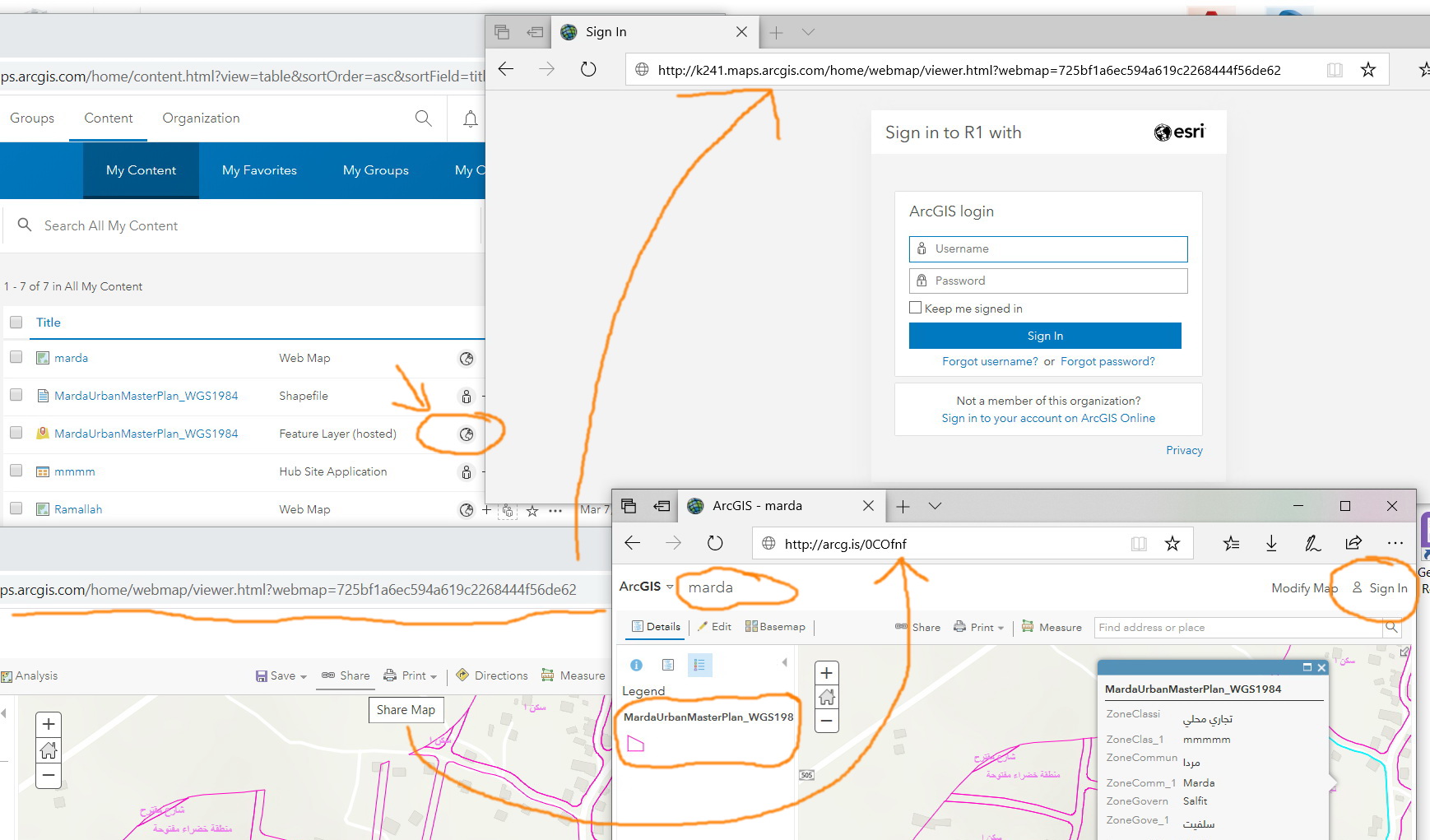Screen dimensions: 1430x840
Task: Zoom in on the ArcGIS - marda window map
Action: pyautogui.click(x=827, y=673)
